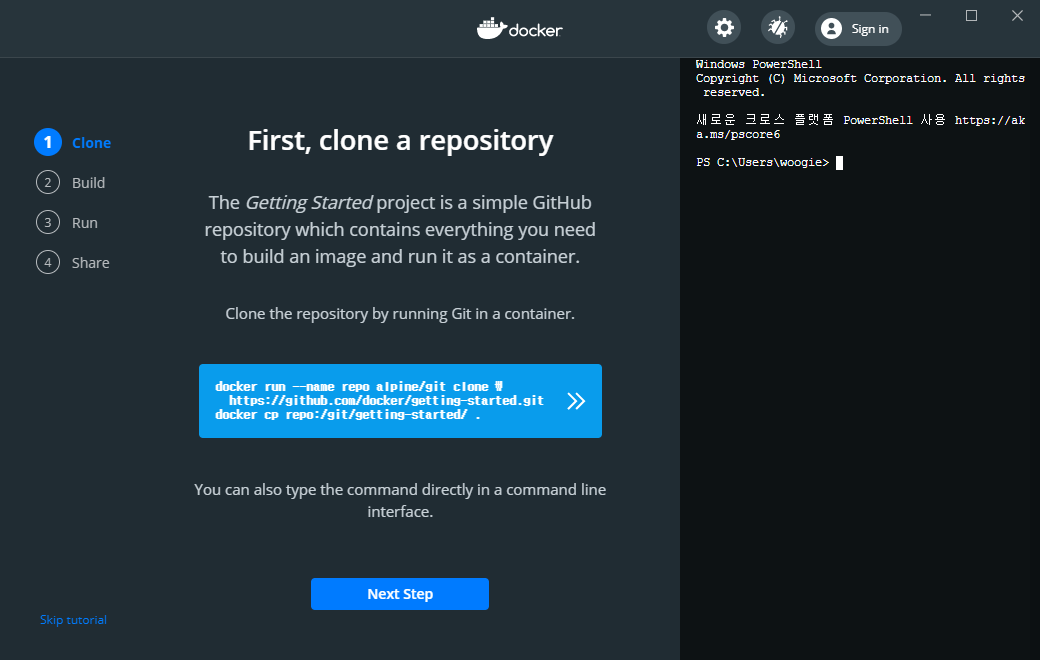Run the command using double-arrow icon
Image resolution: width=1040 pixels, height=660 pixels.
coord(576,401)
